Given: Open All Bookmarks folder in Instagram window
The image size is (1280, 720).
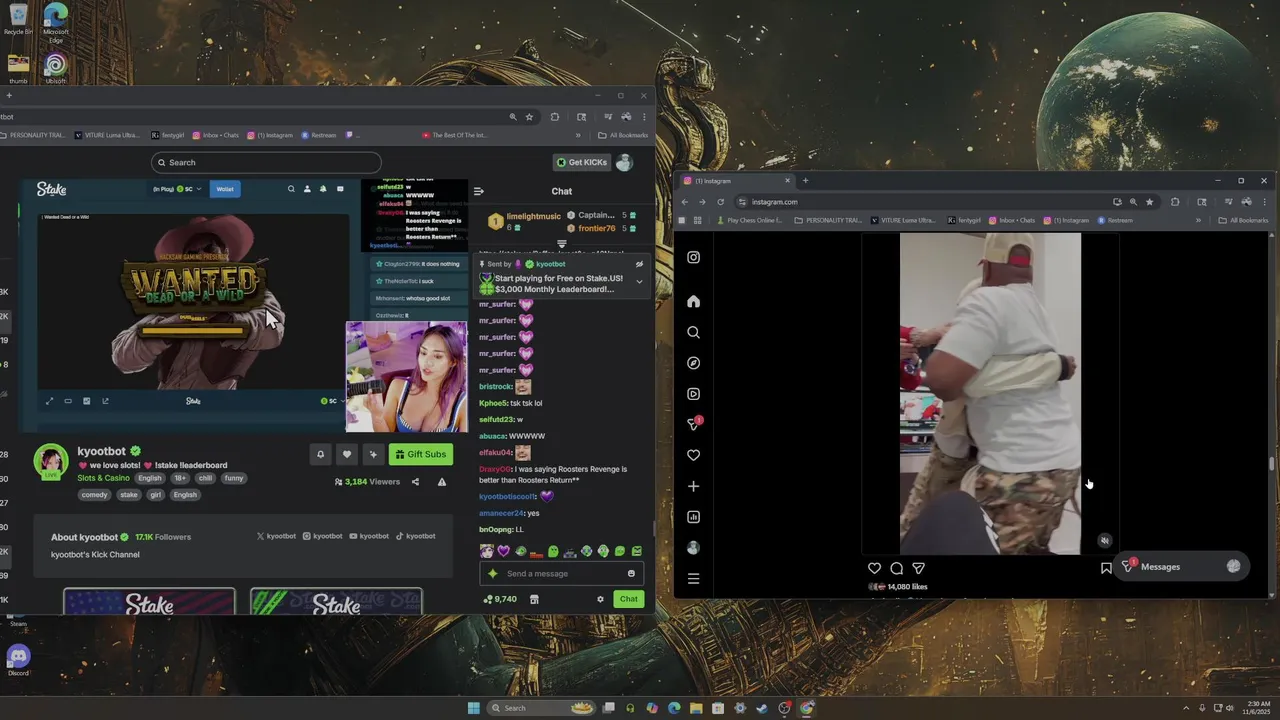Looking at the screenshot, I should tap(1243, 220).
